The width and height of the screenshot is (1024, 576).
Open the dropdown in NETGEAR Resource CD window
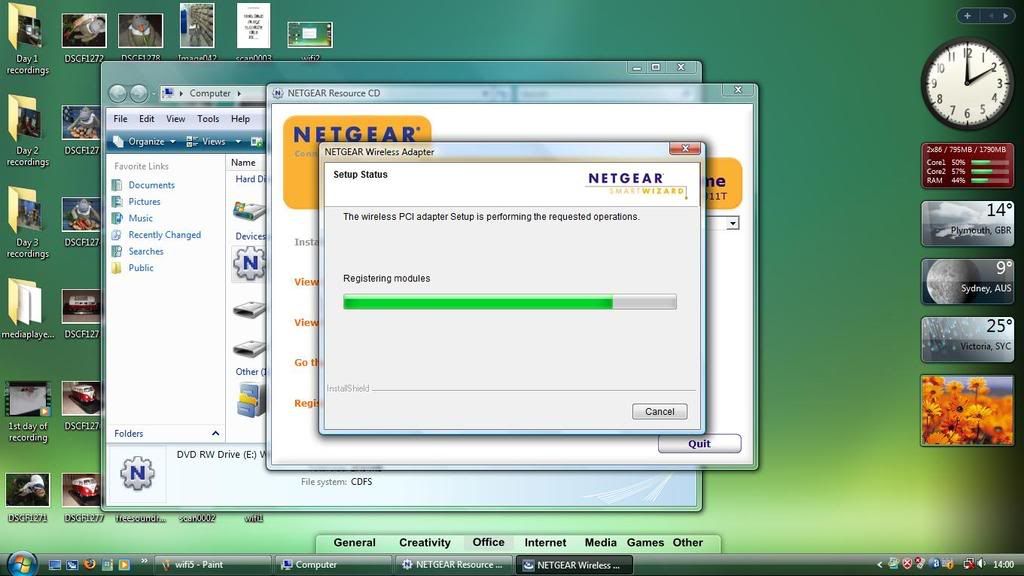click(733, 223)
